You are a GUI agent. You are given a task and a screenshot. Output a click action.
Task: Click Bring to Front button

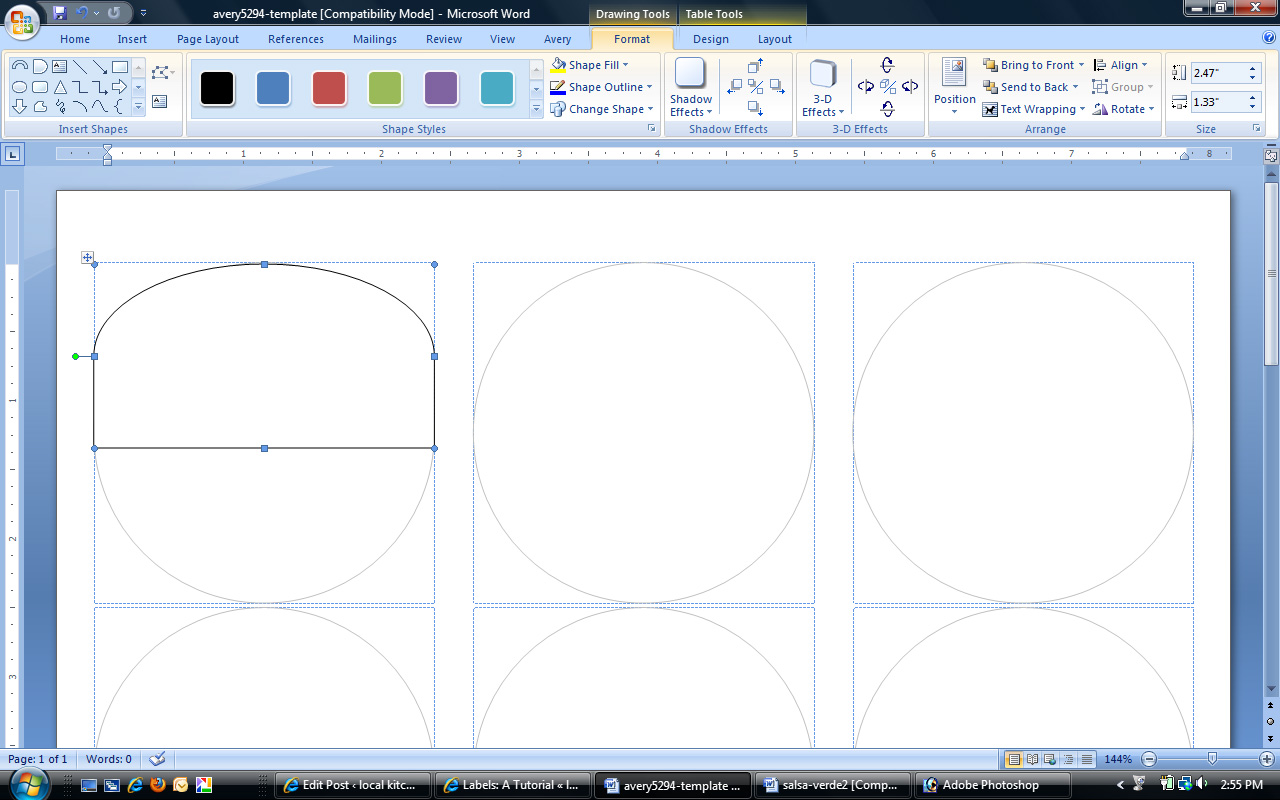1034,65
